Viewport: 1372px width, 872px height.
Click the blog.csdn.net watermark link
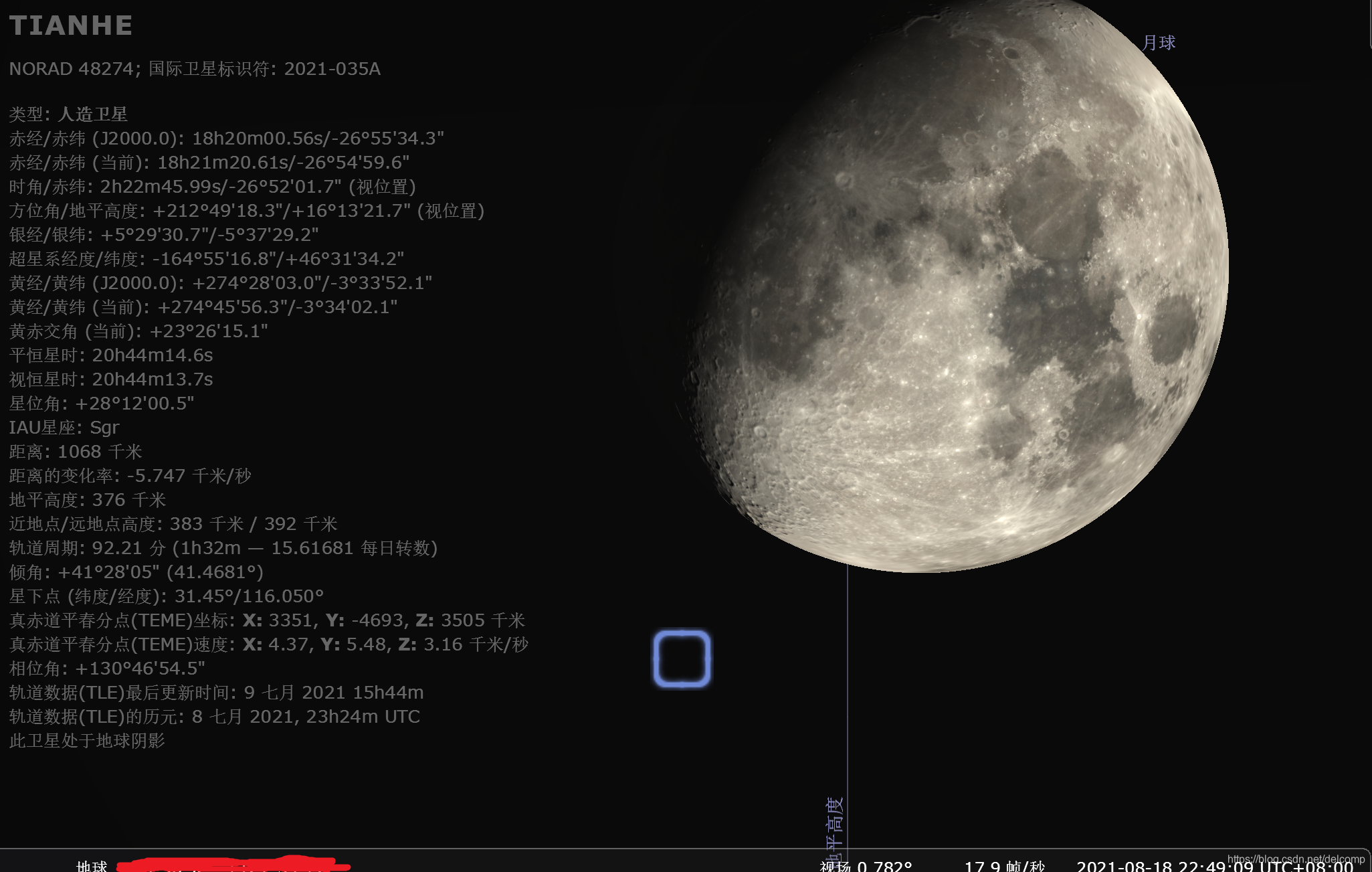point(1295,859)
